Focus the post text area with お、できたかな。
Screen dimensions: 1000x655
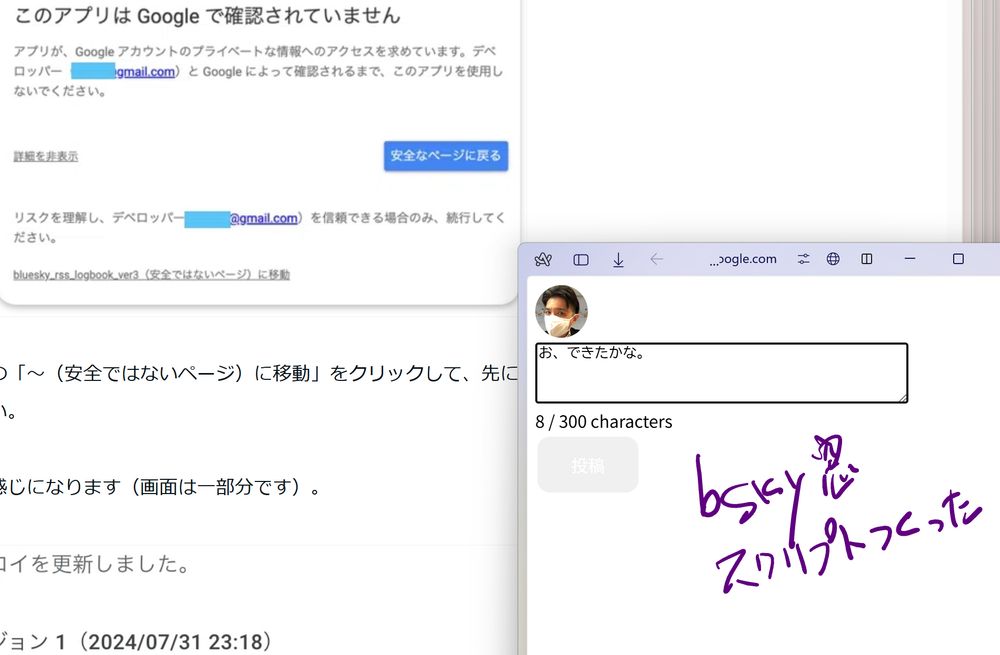pos(721,373)
